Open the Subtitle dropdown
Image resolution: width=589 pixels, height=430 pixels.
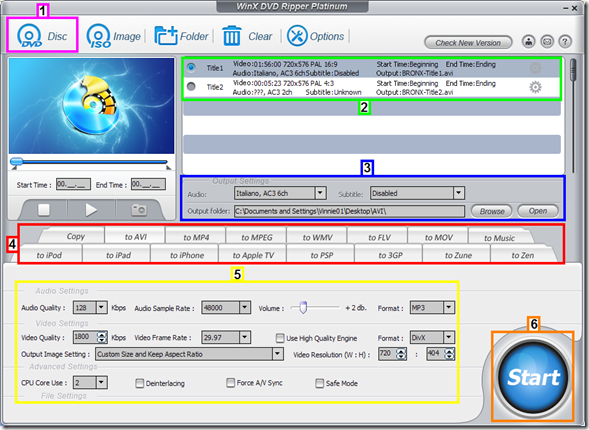(458, 193)
